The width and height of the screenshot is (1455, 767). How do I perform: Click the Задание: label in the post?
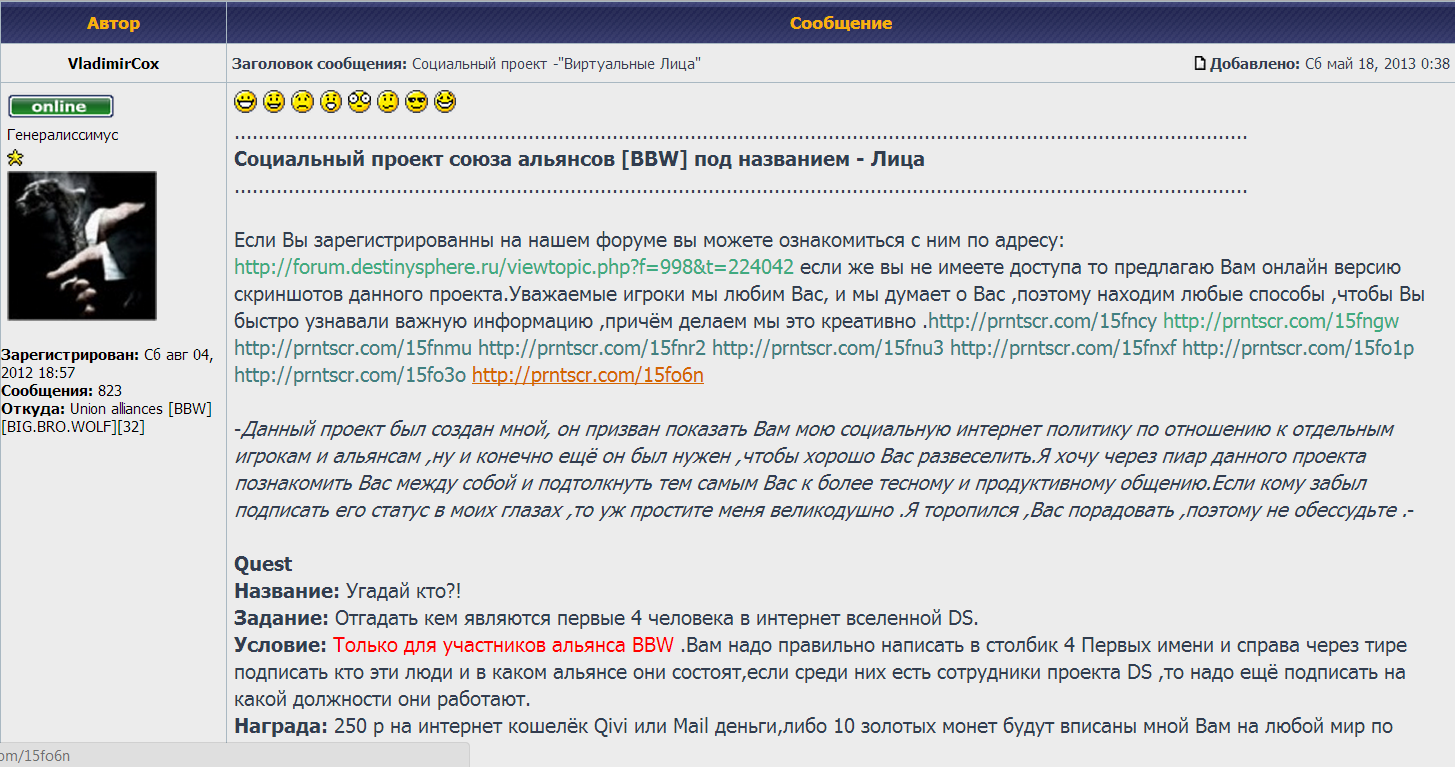(x=282, y=618)
